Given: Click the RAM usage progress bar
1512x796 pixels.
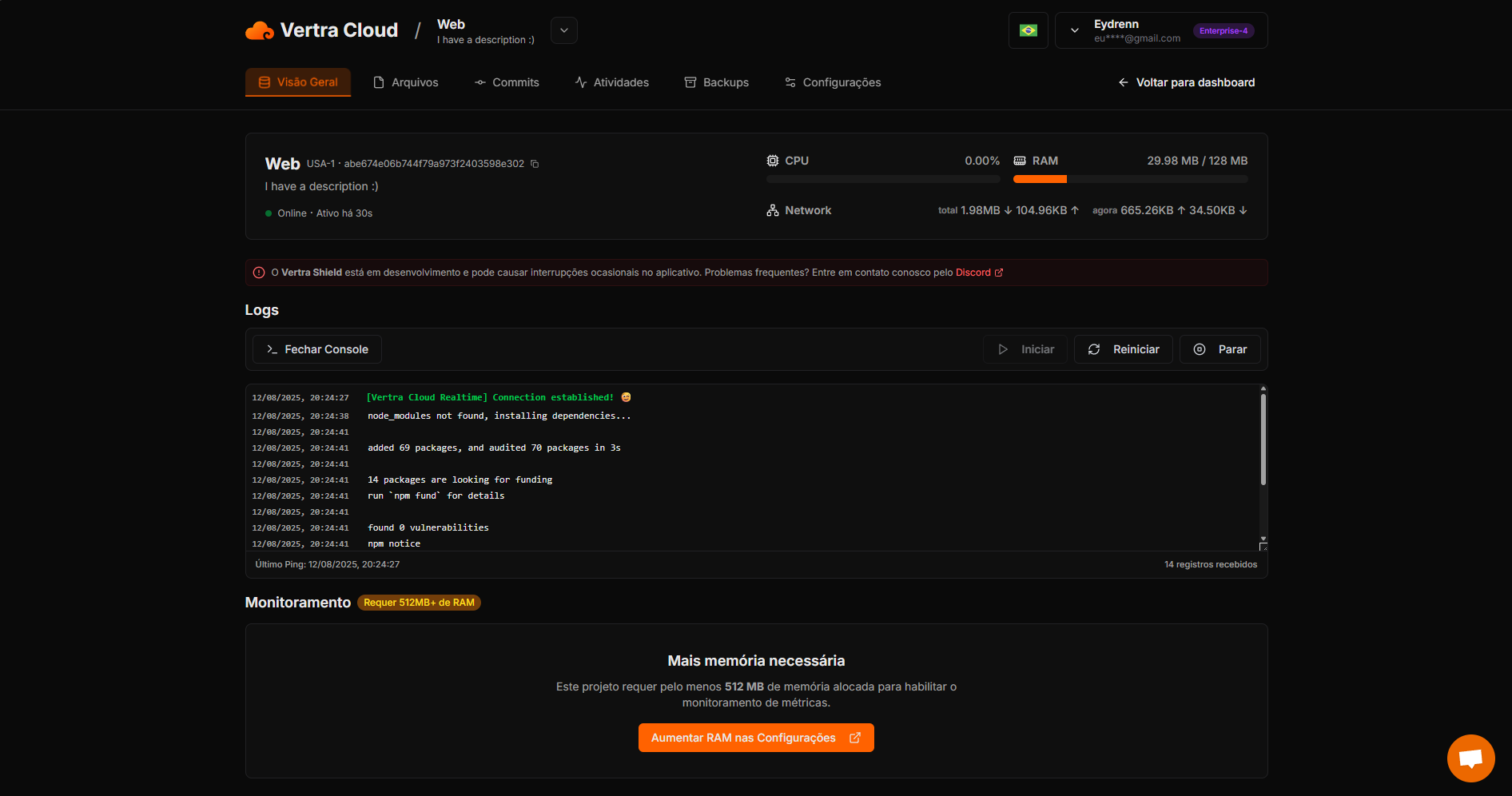Looking at the screenshot, I should pyautogui.click(x=1130, y=179).
